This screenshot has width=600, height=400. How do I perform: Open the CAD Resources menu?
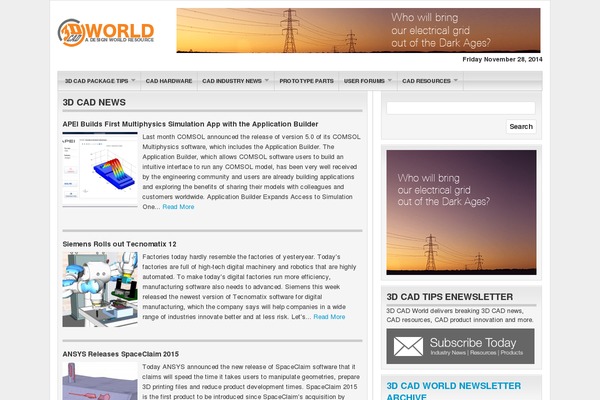pyautogui.click(x=426, y=81)
